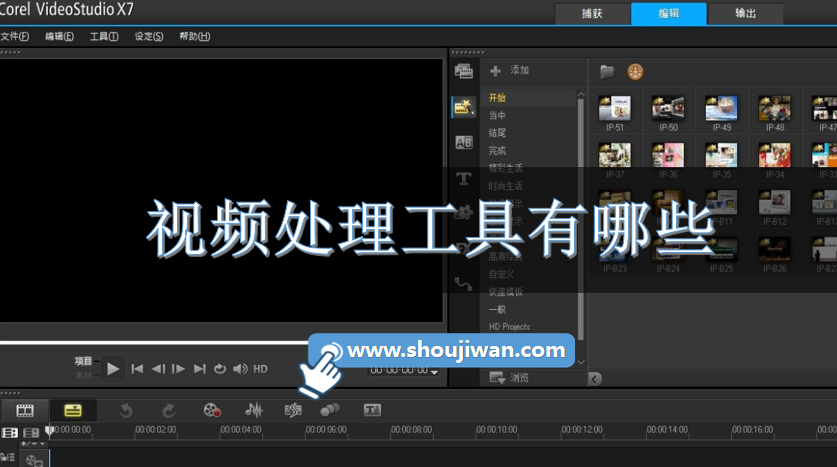837x467 pixels.
Task: Open the system volume speaker control
Action: [240, 369]
